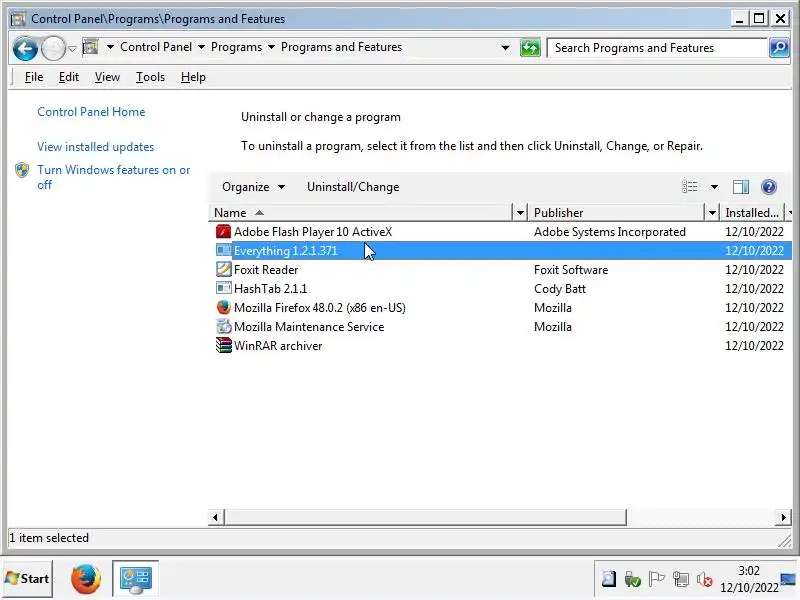Click Programs and Features breadcrumb
The height and width of the screenshot is (600, 800).
(341, 47)
